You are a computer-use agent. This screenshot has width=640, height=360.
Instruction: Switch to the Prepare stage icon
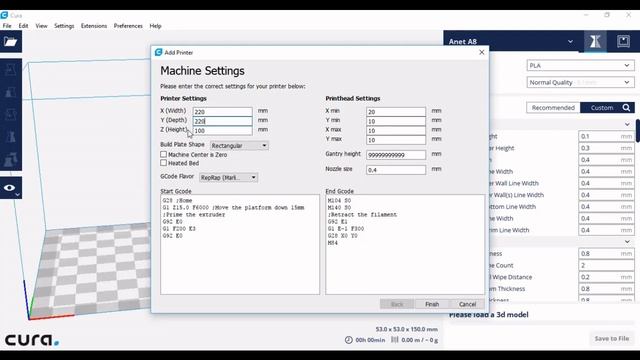pyautogui.click(x=595, y=41)
